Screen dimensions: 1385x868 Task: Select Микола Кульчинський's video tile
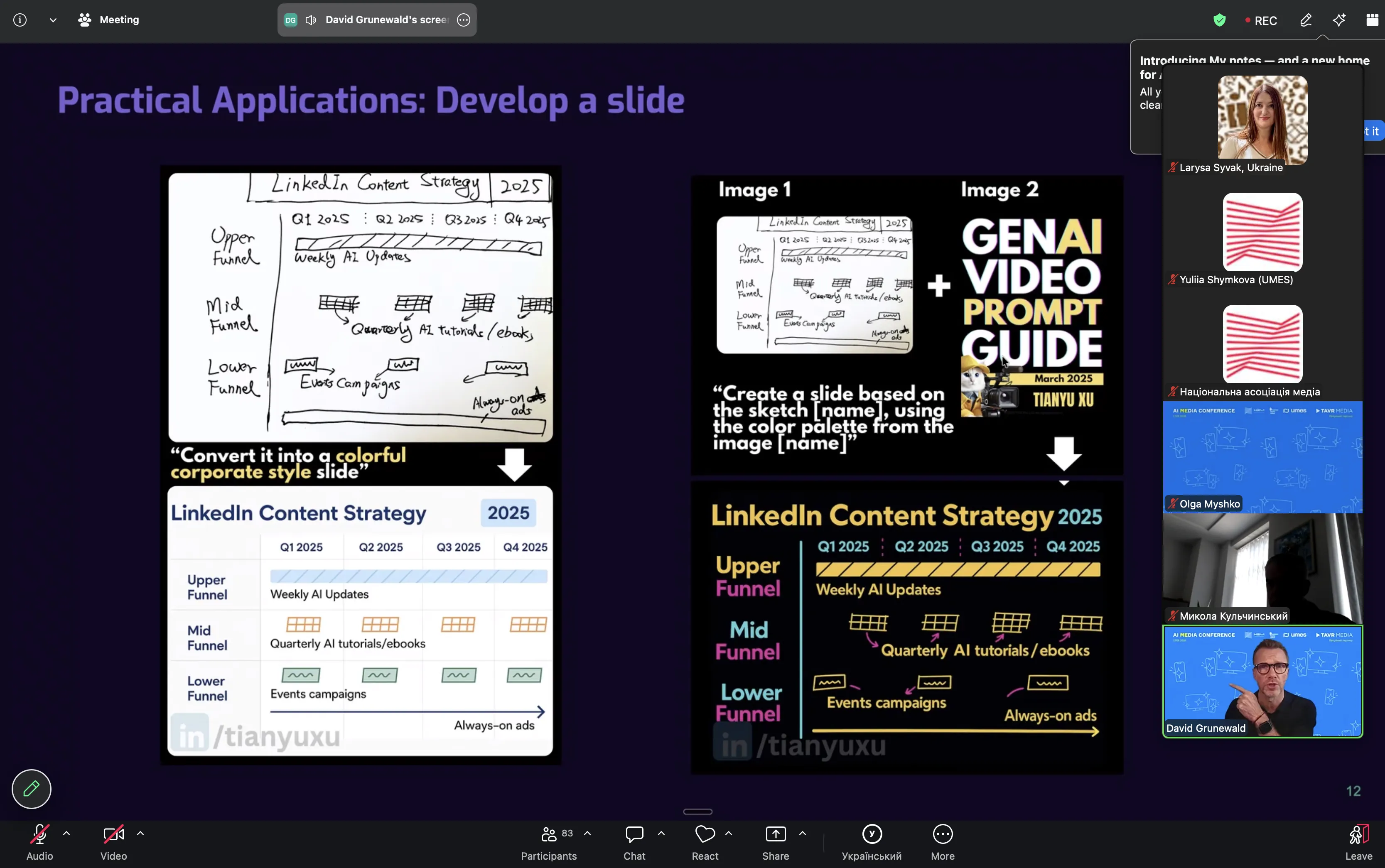click(x=1263, y=569)
